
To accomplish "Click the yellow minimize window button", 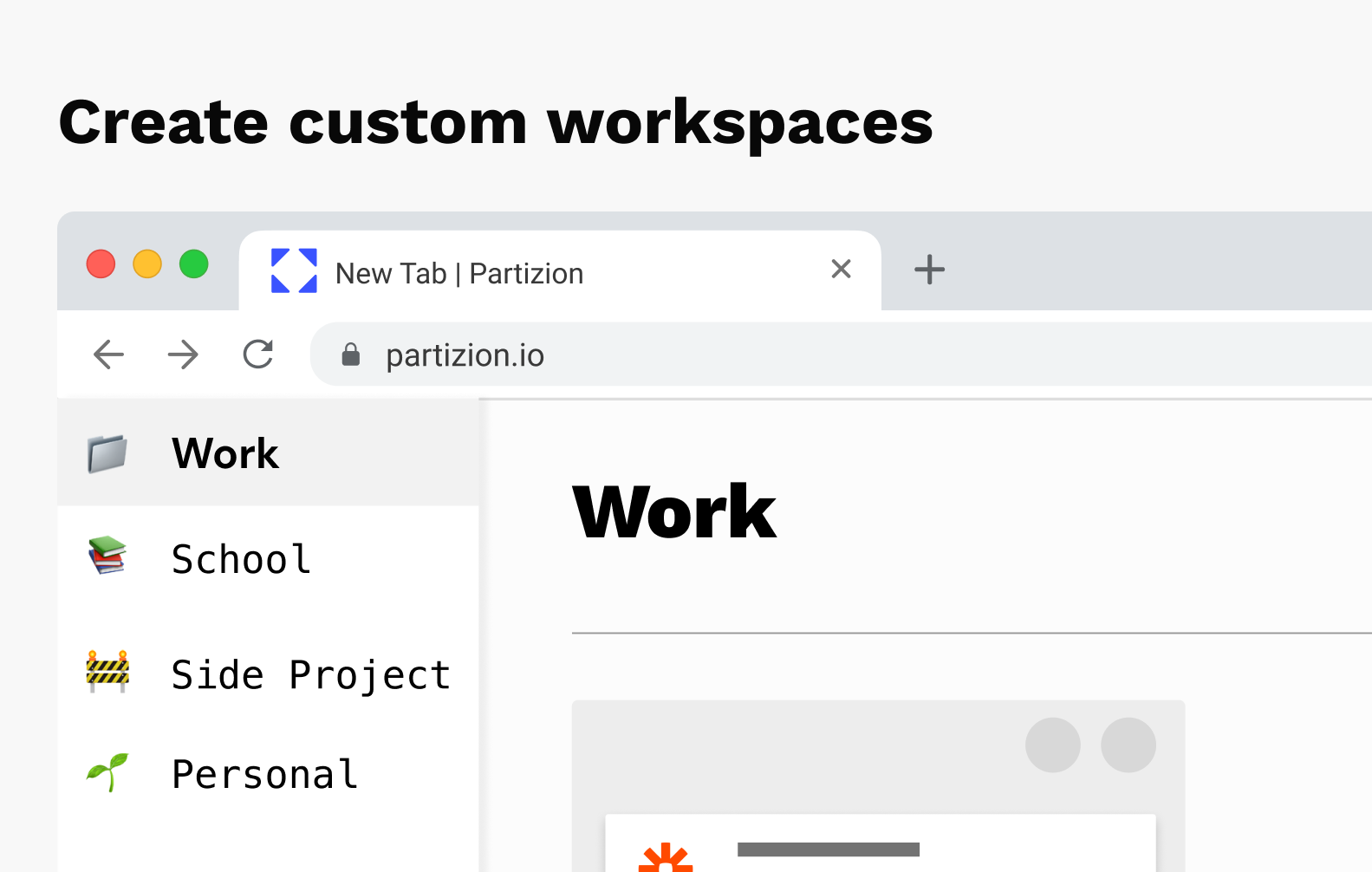I will (x=147, y=264).
